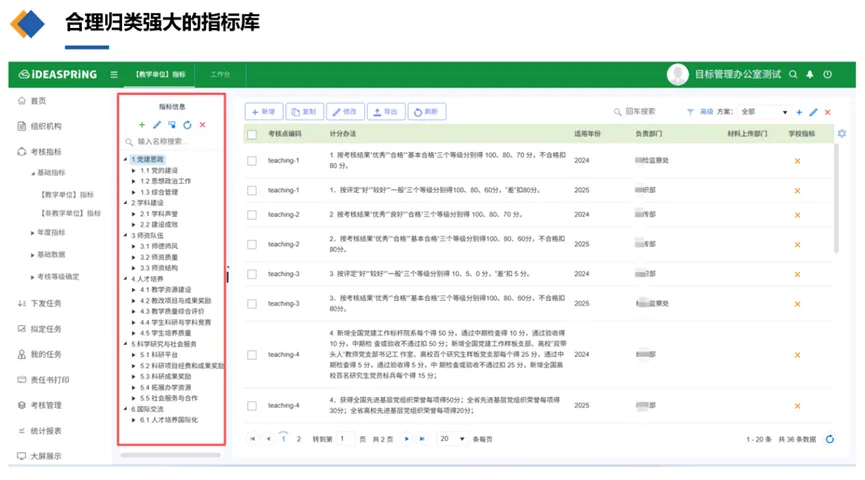The height and width of the screenshot is (480, 865).
Task: Check the teaching-3 2025 row checkbox
Action: point(252,304)
